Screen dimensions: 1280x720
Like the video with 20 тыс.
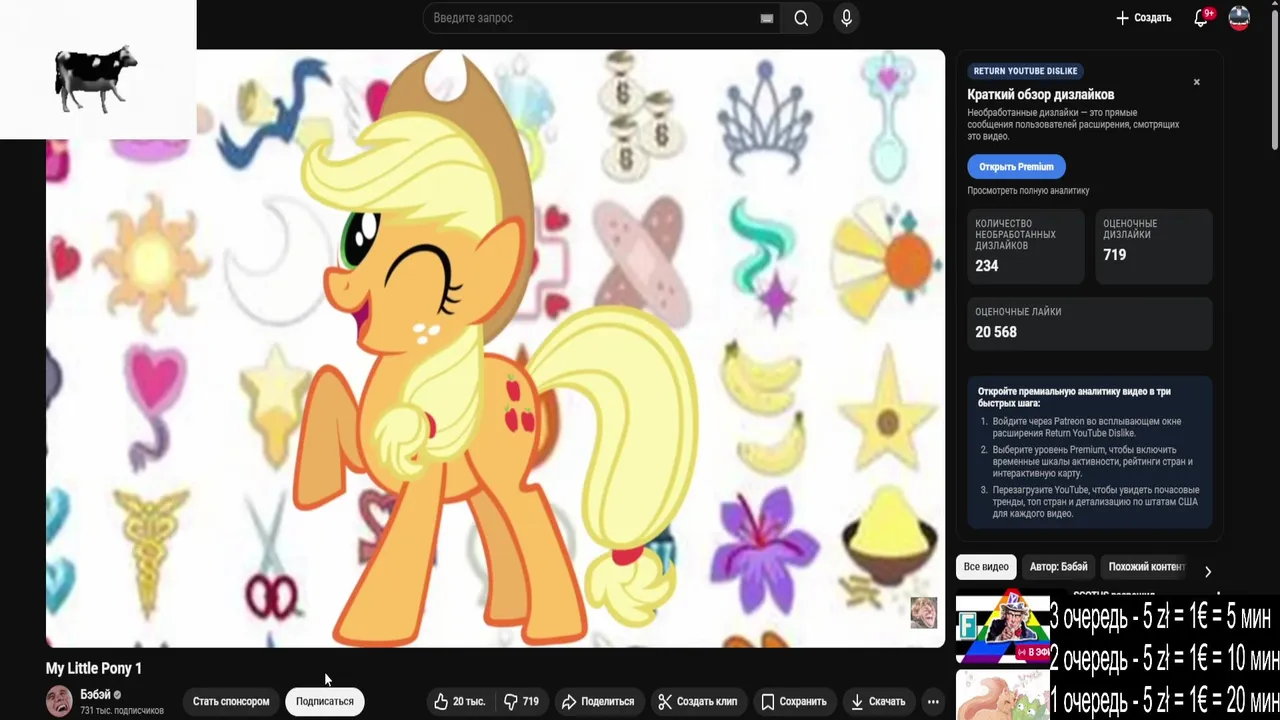point(459,701)
